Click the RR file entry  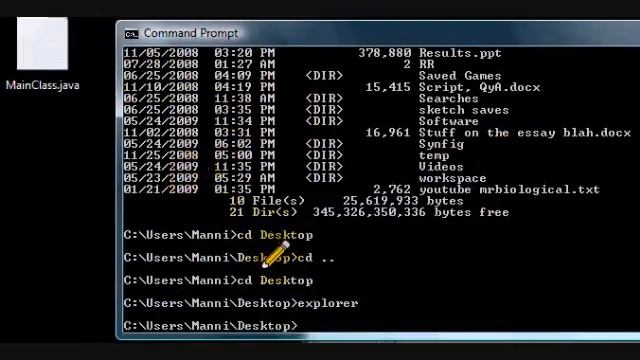427,64
